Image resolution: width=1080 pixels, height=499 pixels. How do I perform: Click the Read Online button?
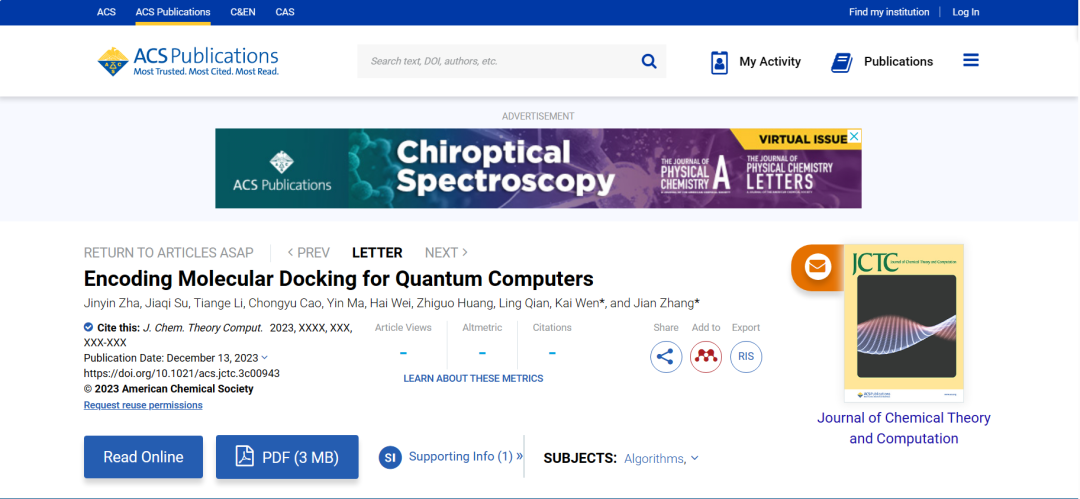click(x=143, y=457)
